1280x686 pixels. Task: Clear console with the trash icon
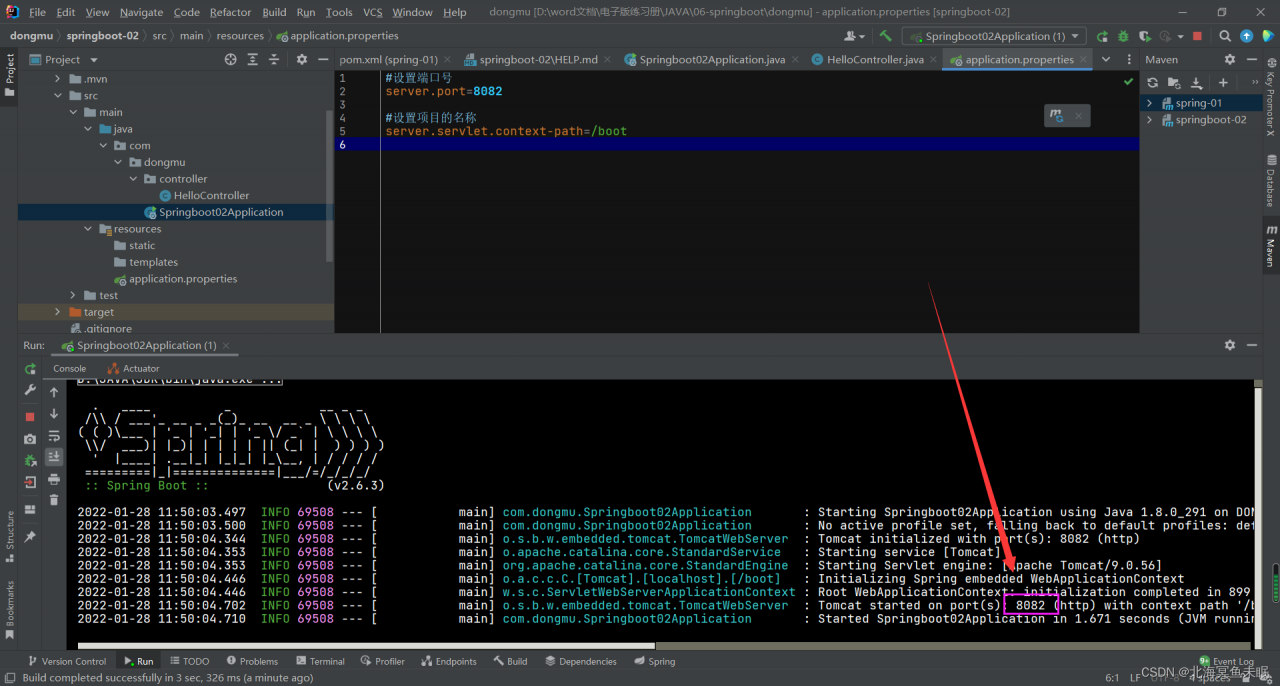click(x=54, y=500)
